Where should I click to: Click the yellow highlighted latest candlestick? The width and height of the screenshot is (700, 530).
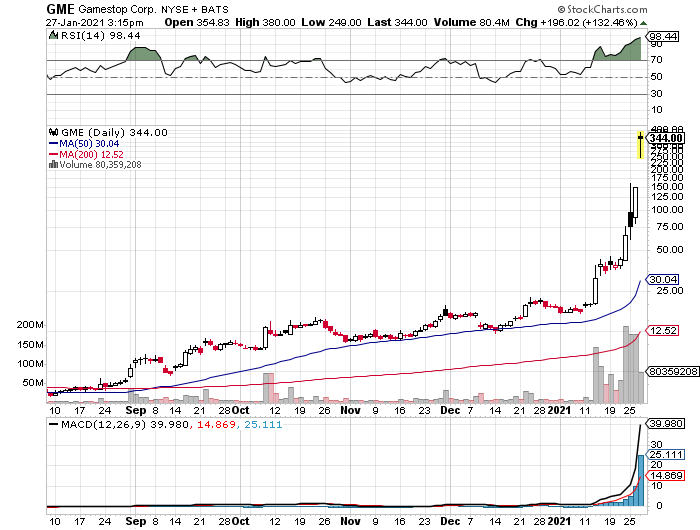pyautogui.click(x=641, y=145)
